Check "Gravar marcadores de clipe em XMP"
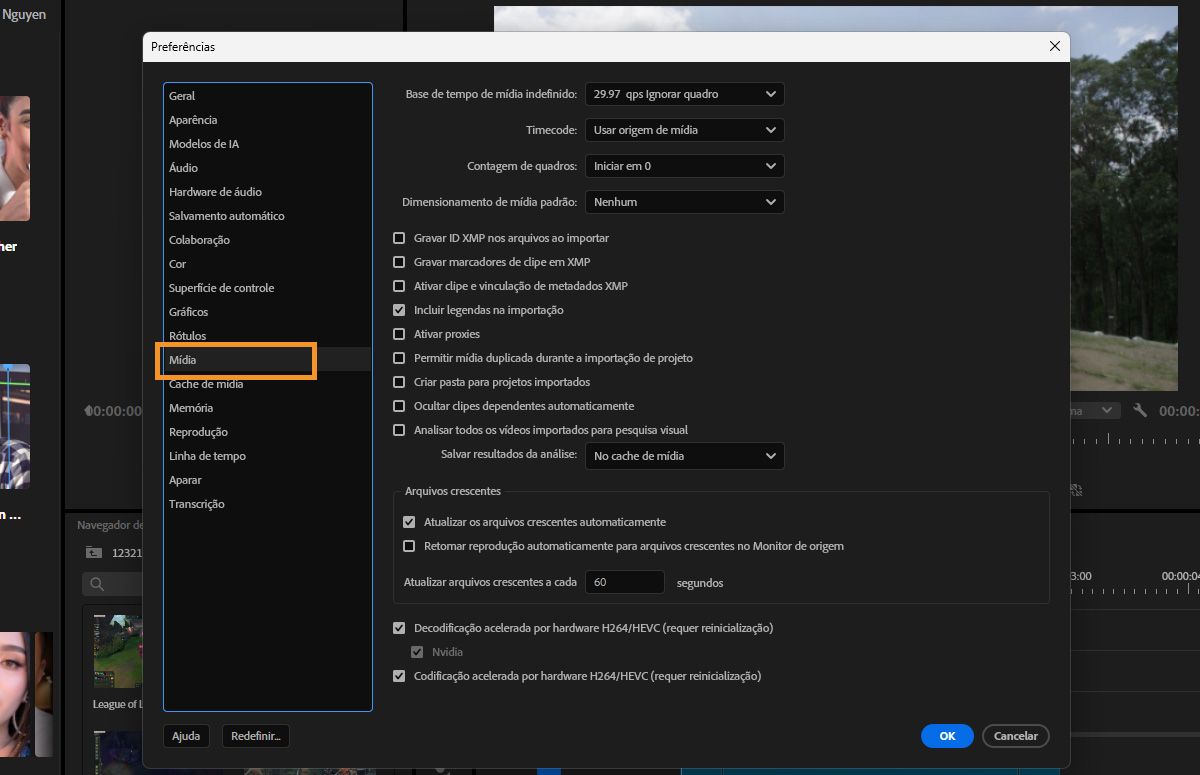The image size is (1200, 775). pos(400,261)
